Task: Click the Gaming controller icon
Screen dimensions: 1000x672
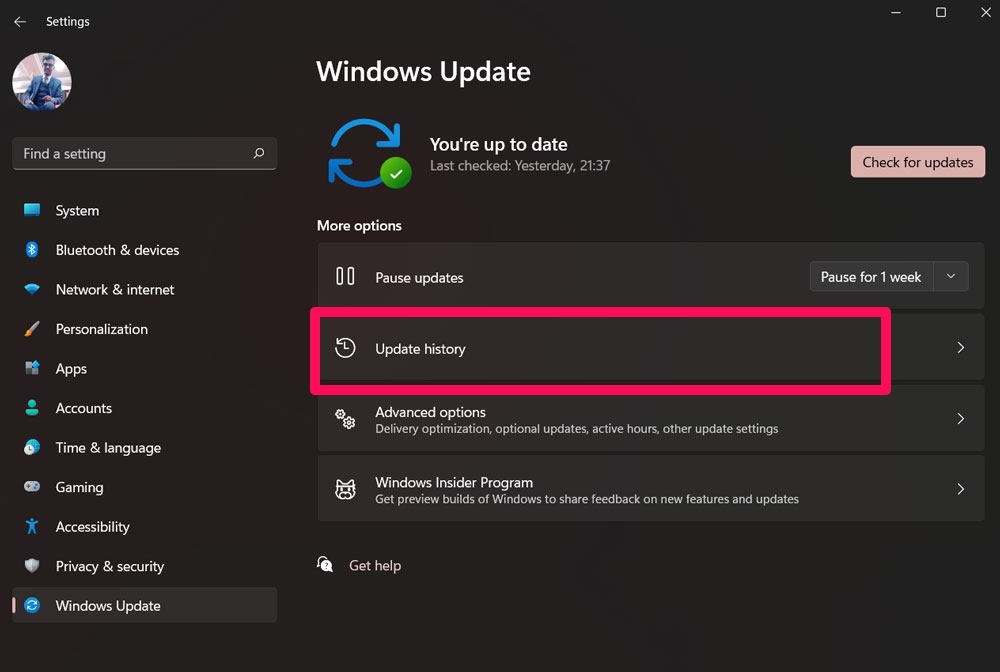Action: [32, 487]
